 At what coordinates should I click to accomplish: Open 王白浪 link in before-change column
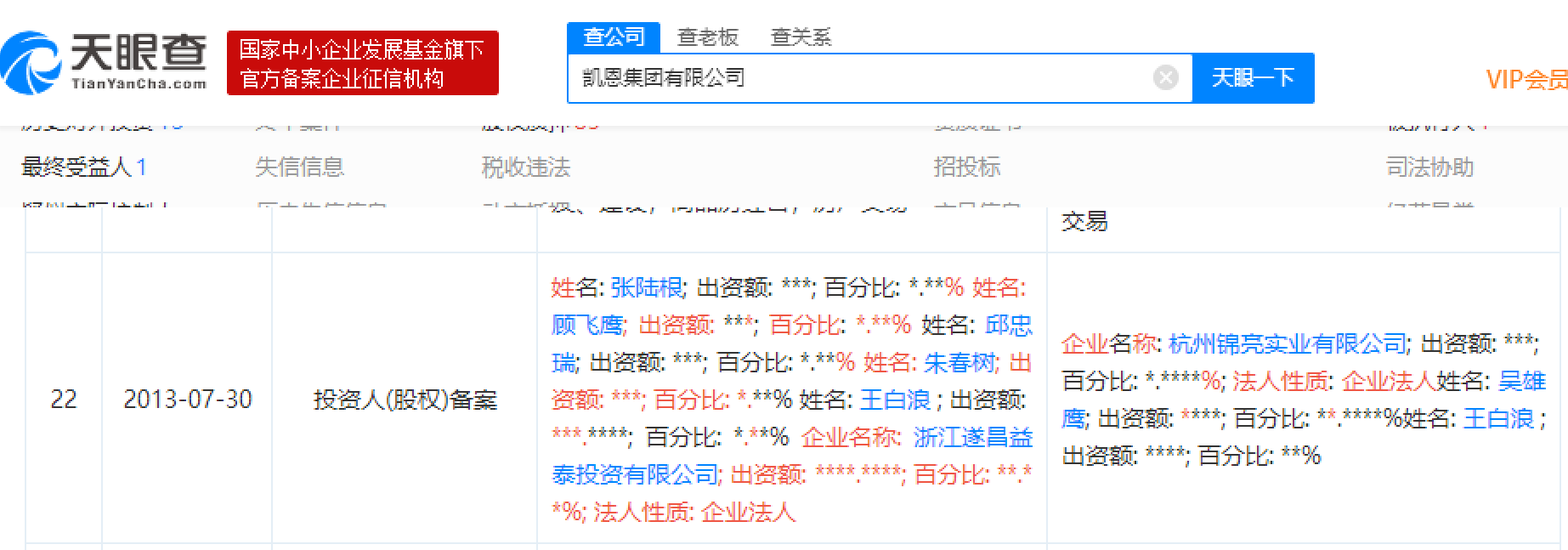896,400
